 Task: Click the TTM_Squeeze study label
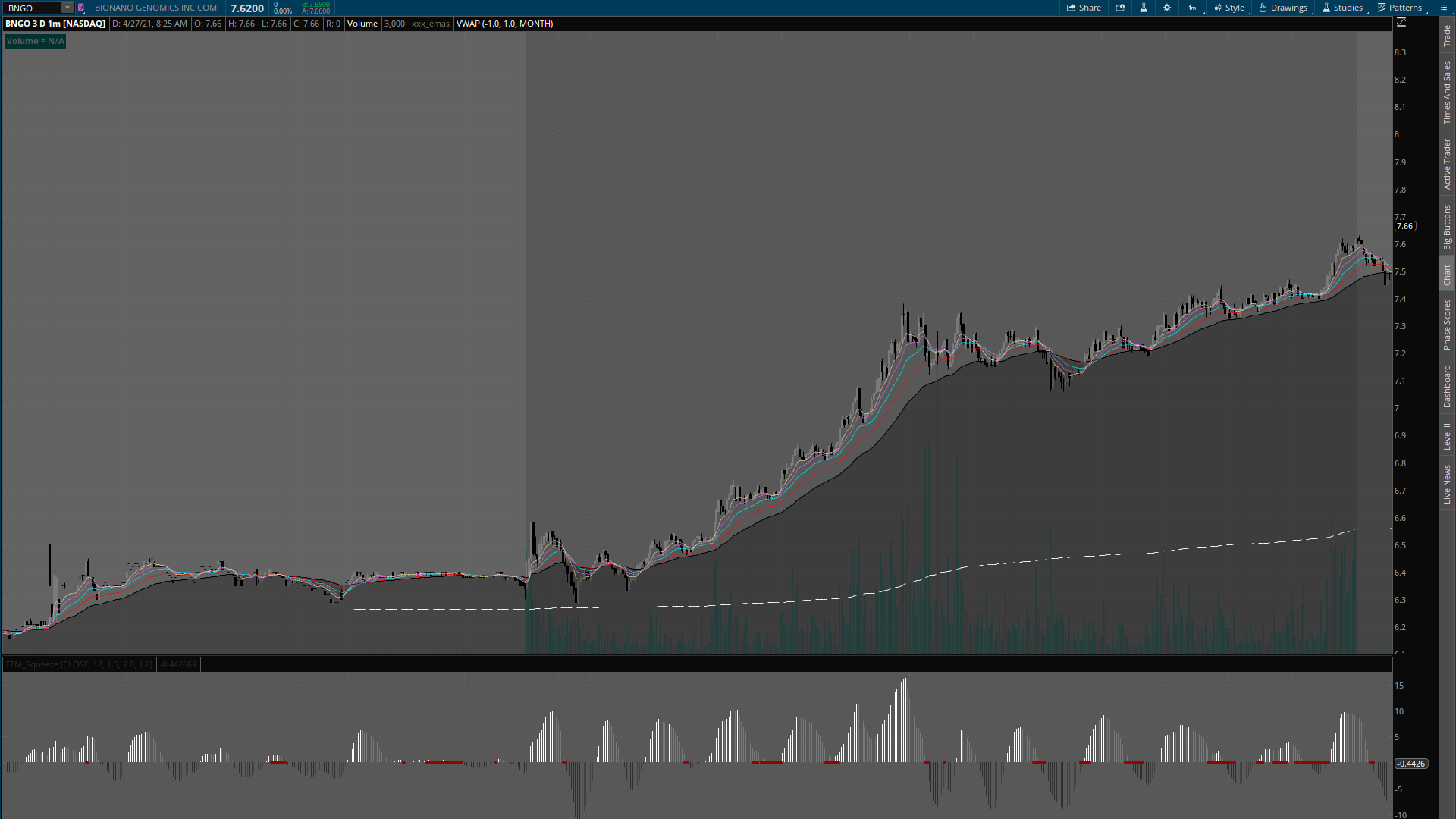tap(79, 664)
